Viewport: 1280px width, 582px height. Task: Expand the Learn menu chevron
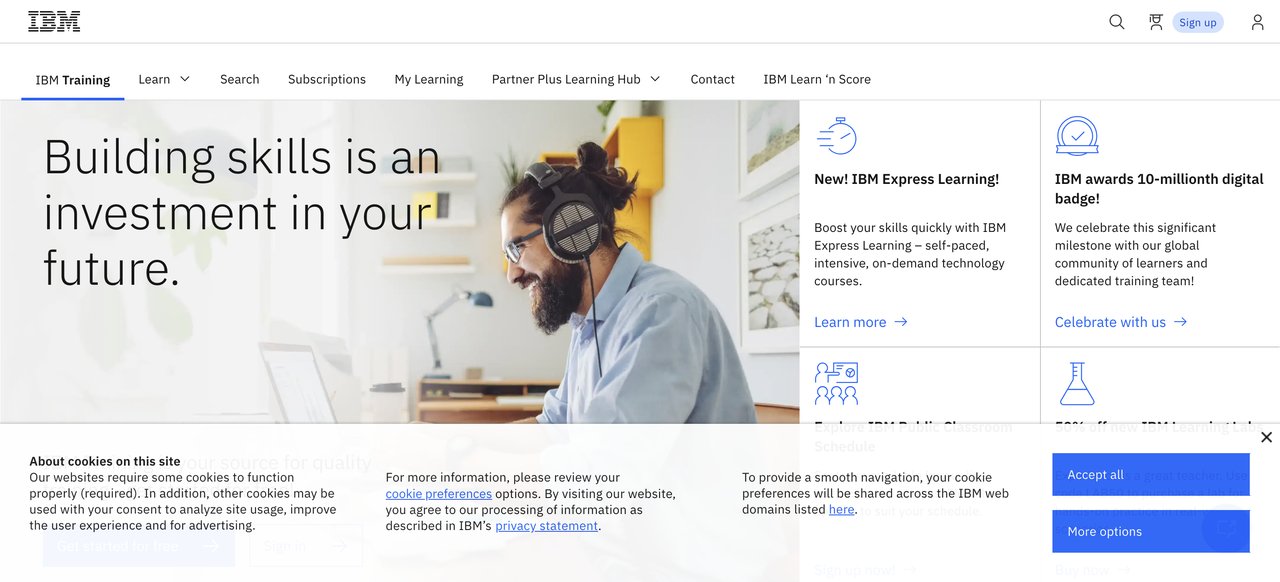point(185,79)
